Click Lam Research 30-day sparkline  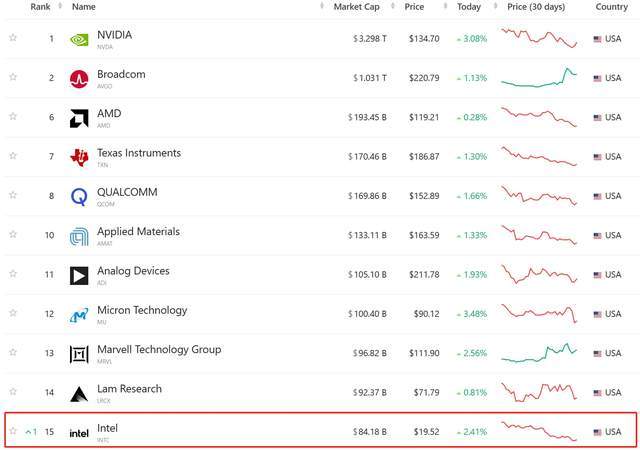point(539,392)
